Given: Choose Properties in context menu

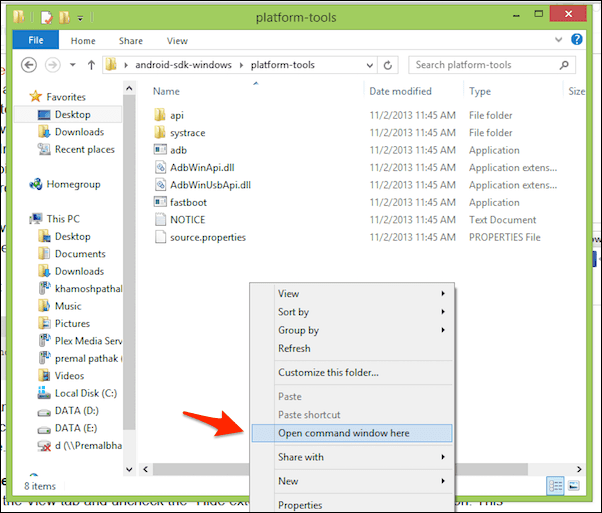Looking at the screenshot, I should (352, 505).
